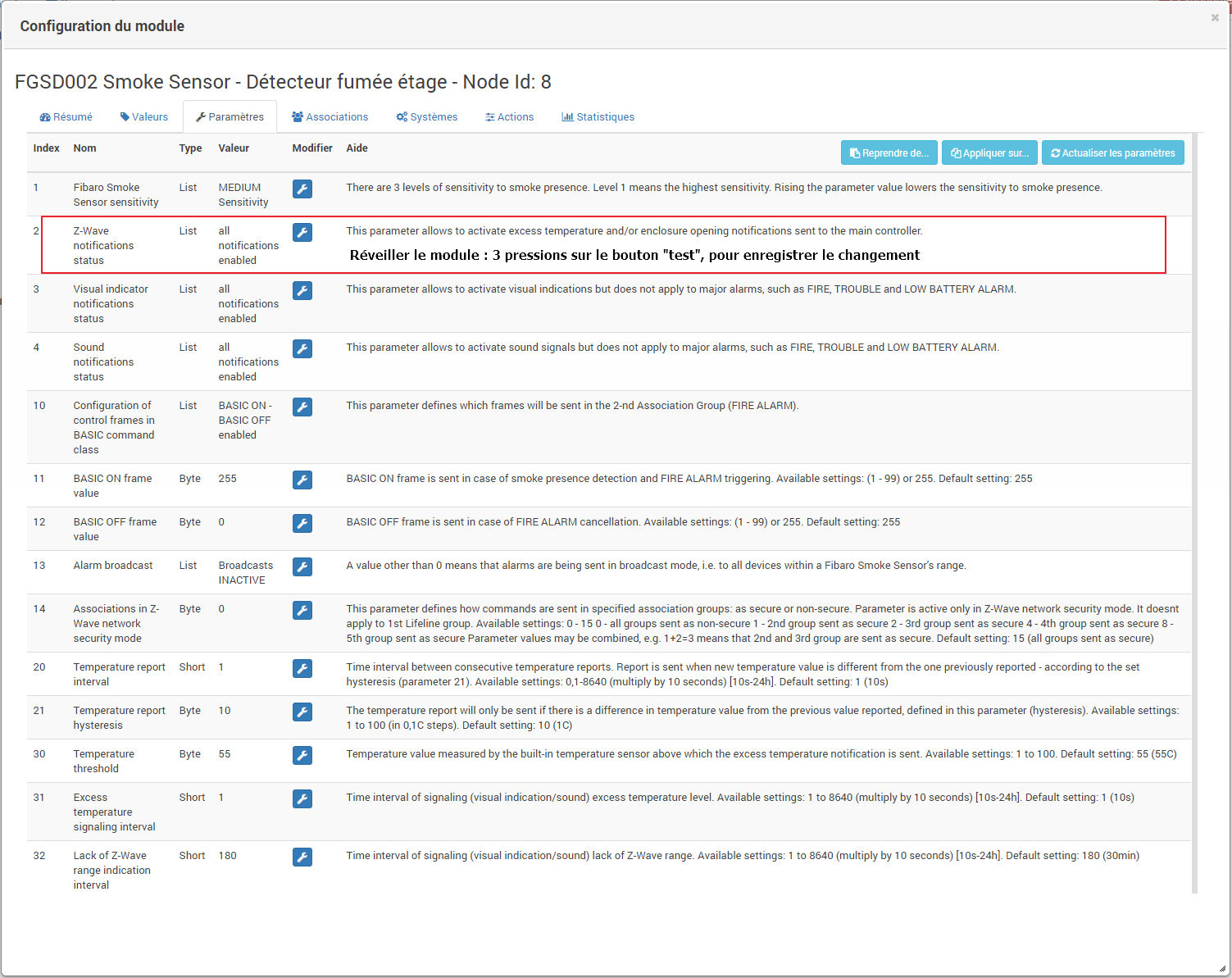Click 'Temperature report interval' name cell
Viewport: 1232px width, 978px height.
click(120, 675)
